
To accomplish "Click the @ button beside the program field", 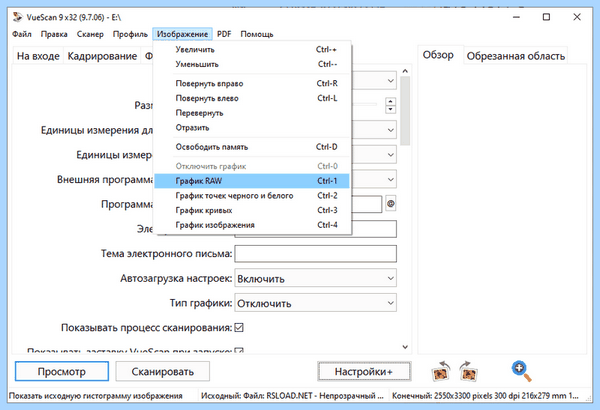I will 390,204.
